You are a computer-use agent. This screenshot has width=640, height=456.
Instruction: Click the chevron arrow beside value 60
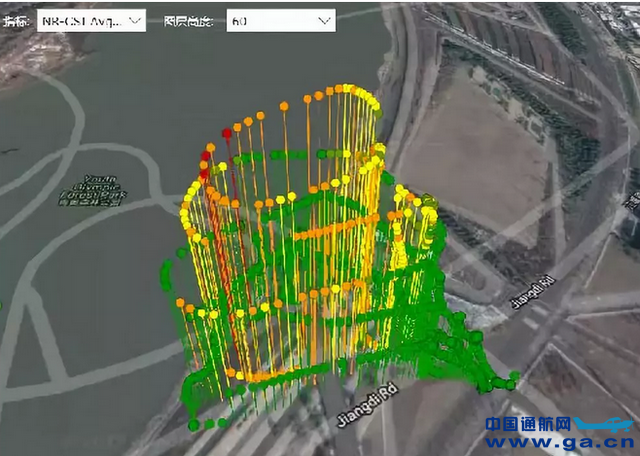pos(323,21)
